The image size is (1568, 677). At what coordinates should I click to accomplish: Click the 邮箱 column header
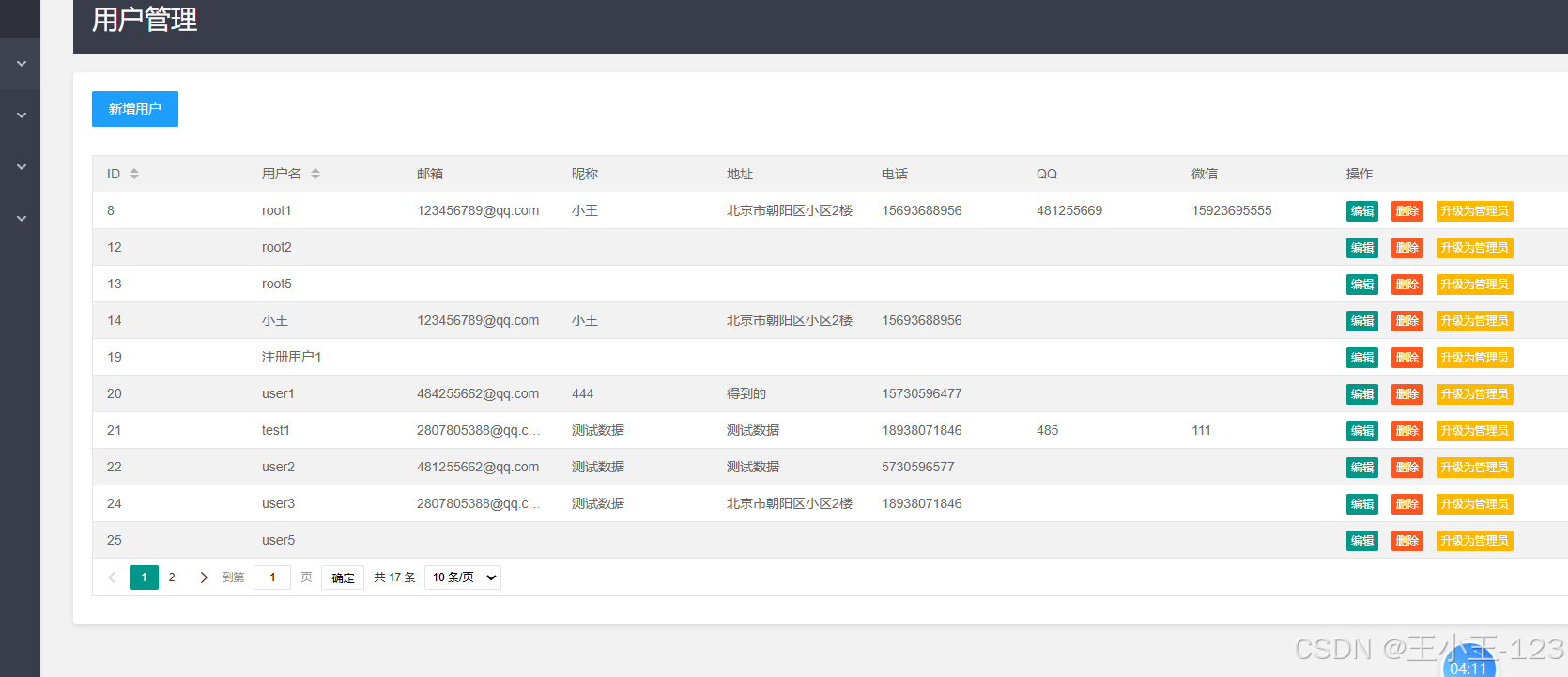pos(430,174)
